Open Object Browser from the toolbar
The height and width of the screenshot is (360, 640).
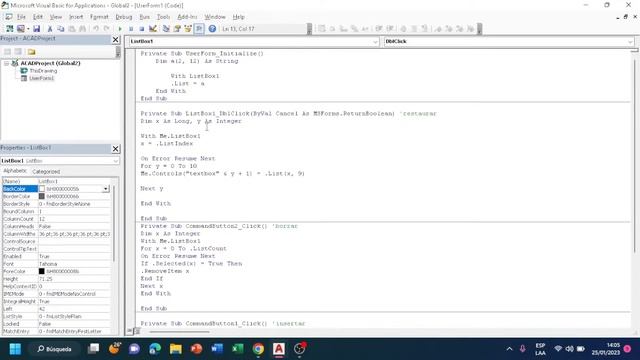(188, 29)
